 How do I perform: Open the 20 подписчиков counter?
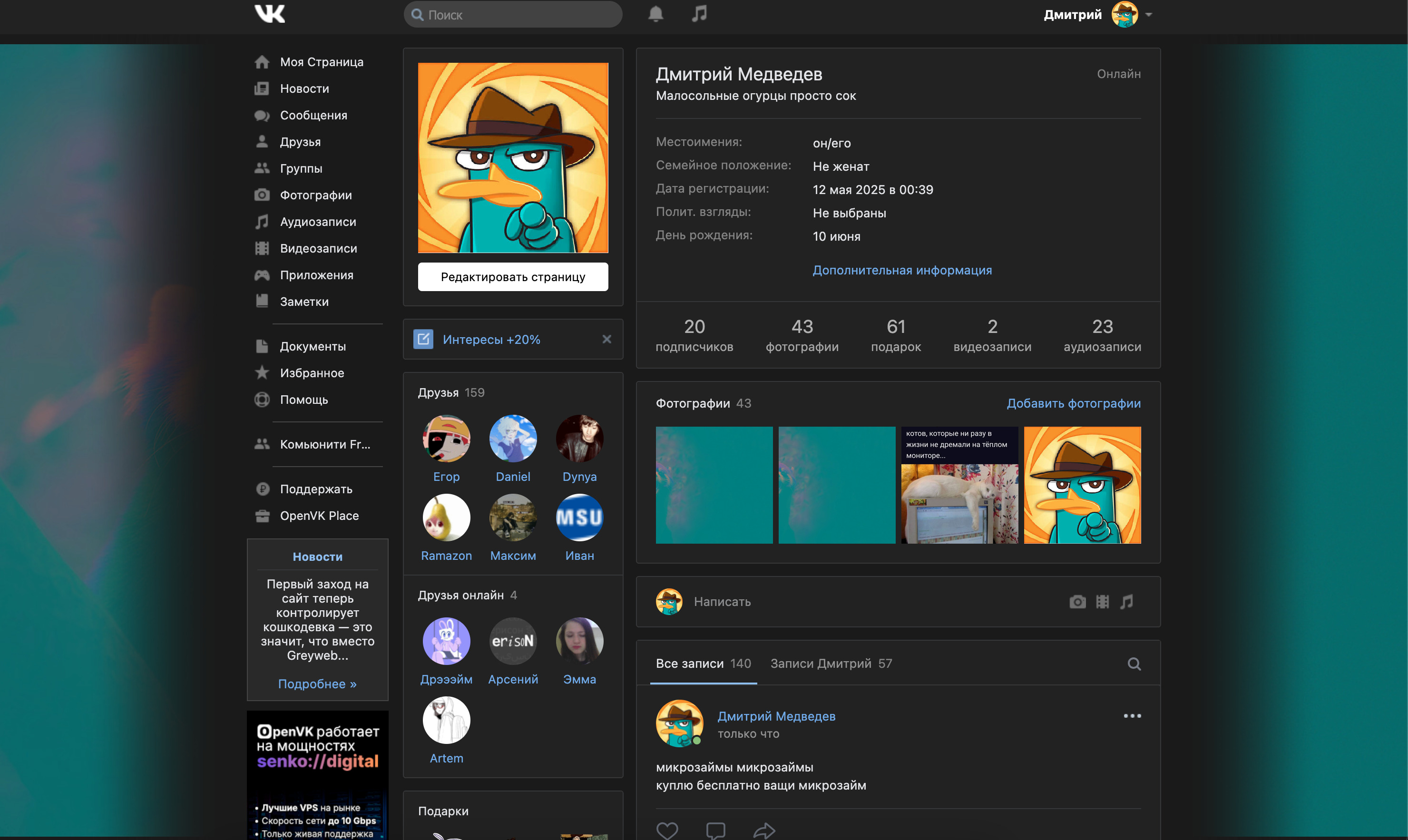(694, 335)
